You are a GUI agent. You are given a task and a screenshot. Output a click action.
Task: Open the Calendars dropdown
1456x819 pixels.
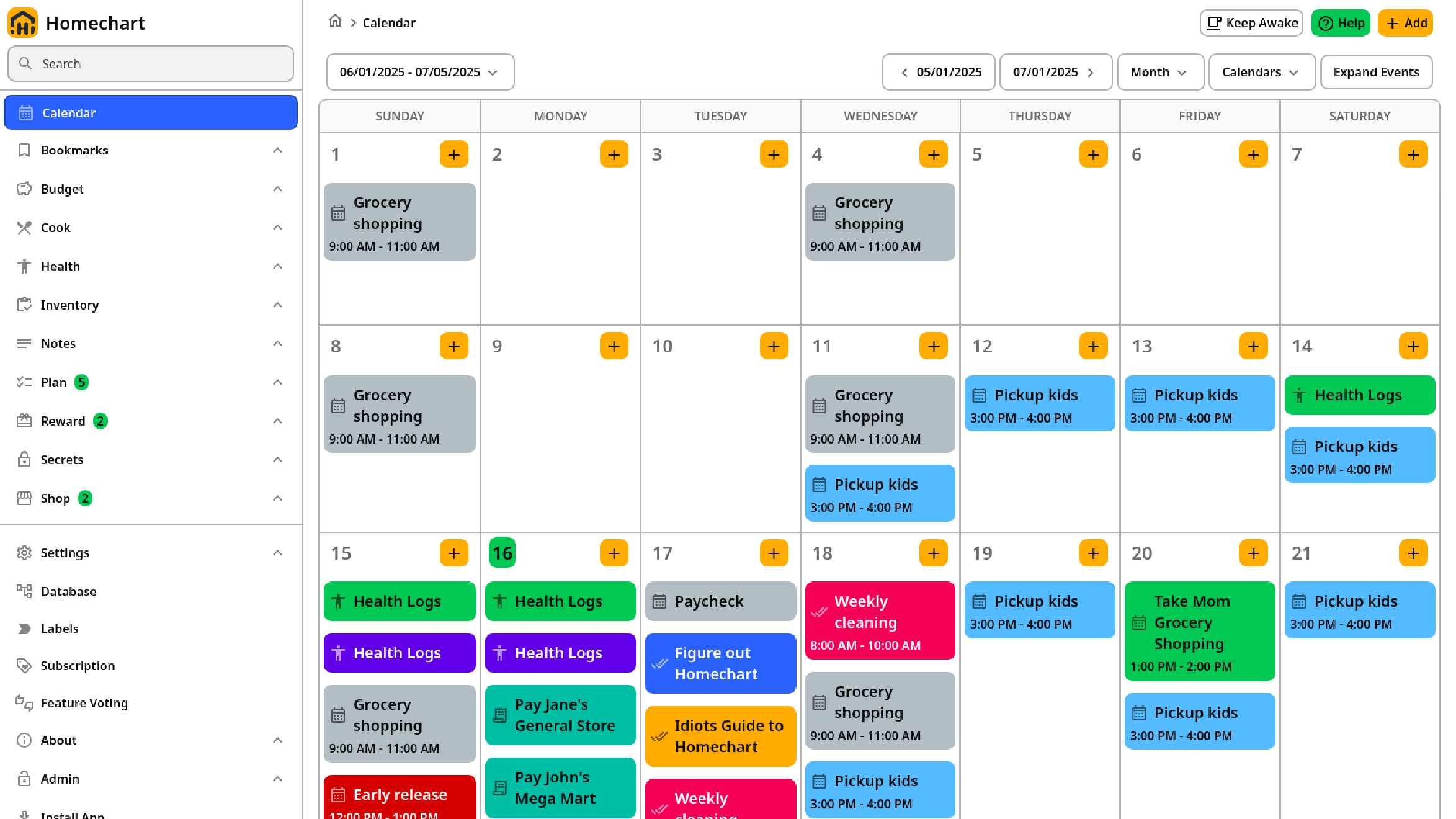click(x=1262, y=72)
